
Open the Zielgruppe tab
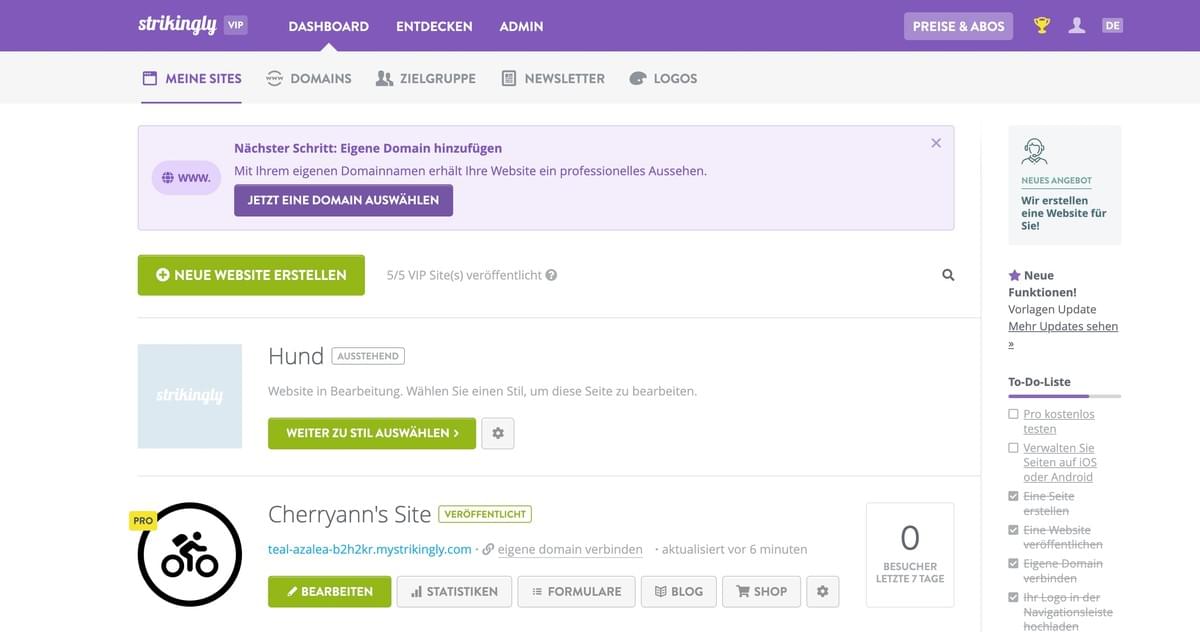point(426,78)
